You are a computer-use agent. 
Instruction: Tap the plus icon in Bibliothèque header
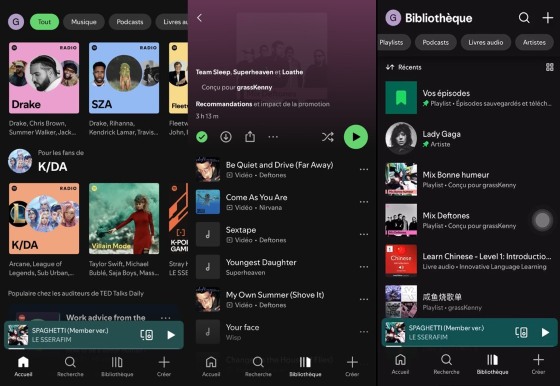tap(548, 17)
